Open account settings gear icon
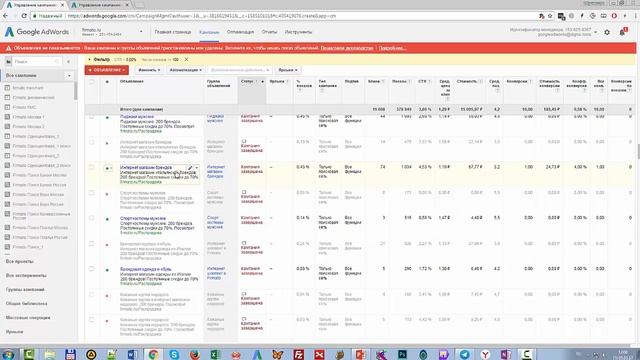 pyautogui.click(x=607, y=32)
